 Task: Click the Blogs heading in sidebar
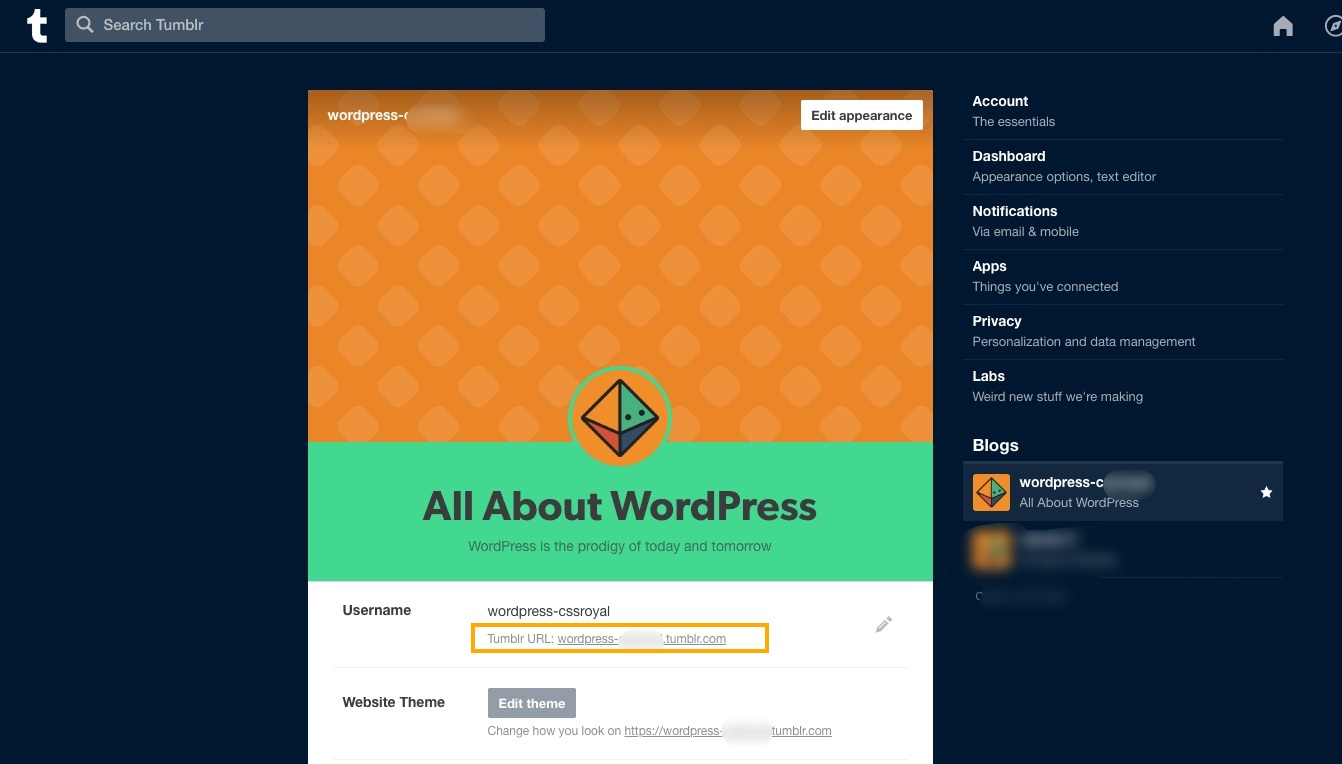(x=995, y=445)
